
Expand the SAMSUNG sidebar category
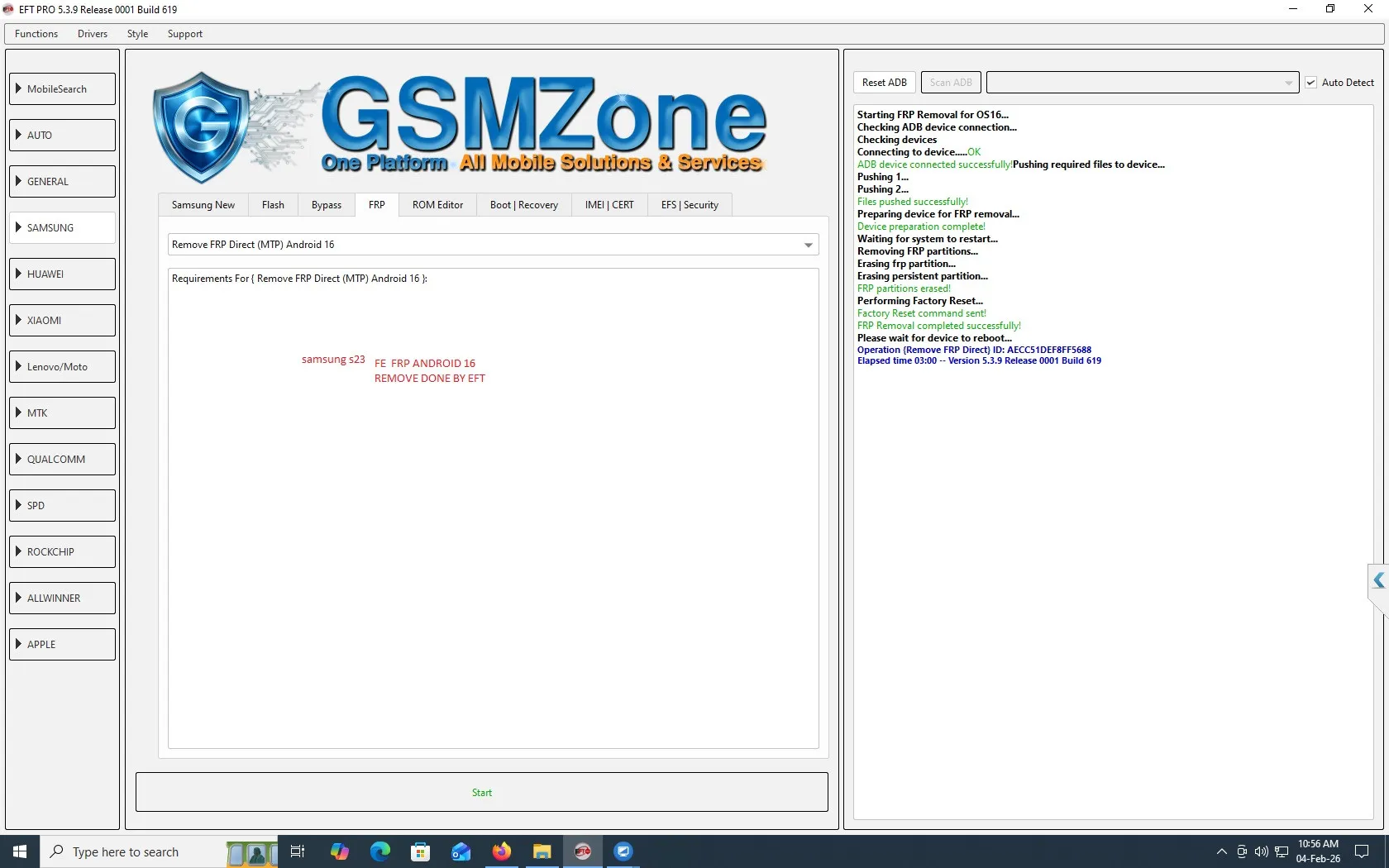(x=63, y=228)
